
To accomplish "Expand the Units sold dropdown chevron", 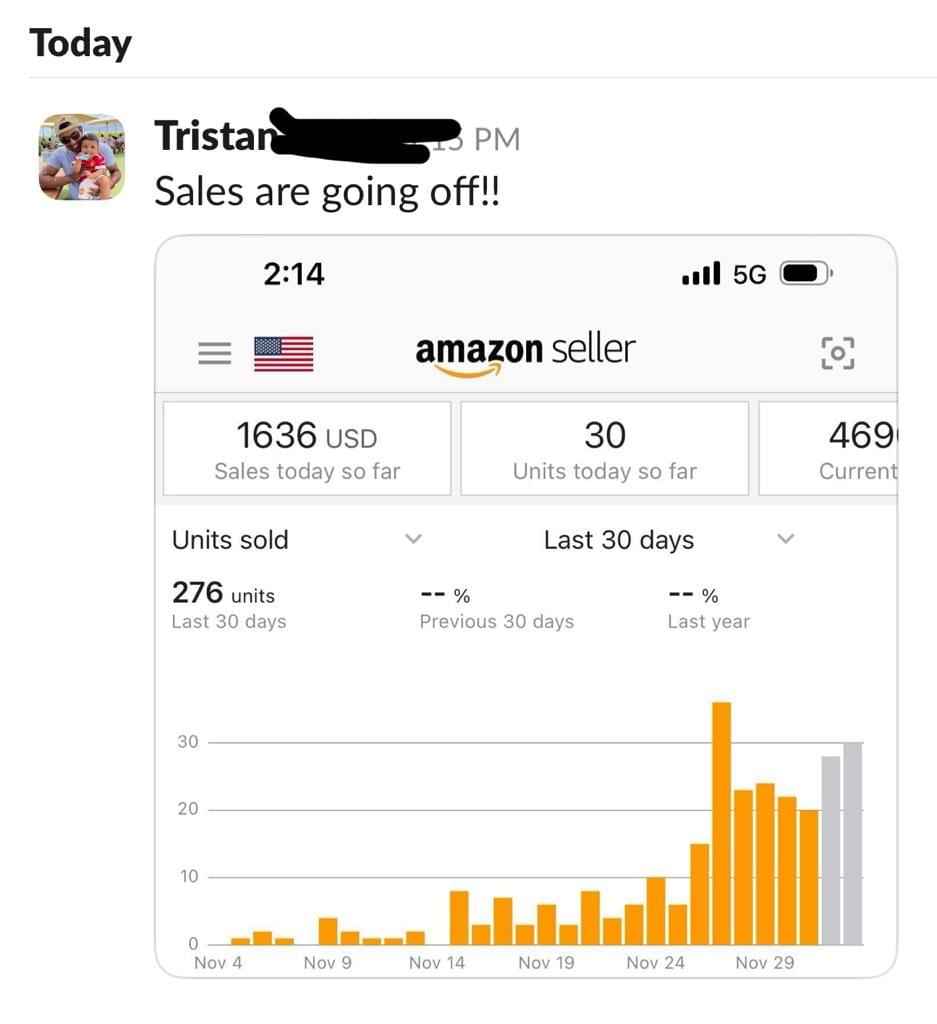I will 413,539.
